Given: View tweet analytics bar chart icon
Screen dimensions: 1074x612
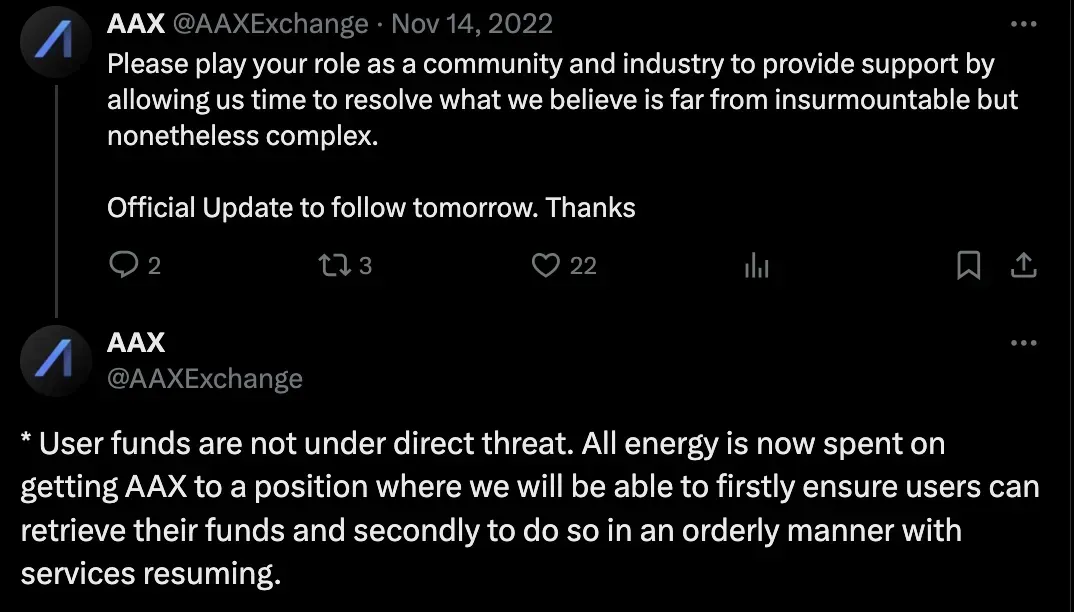Looking at the screenshot, I should click(x=757, y=265).
